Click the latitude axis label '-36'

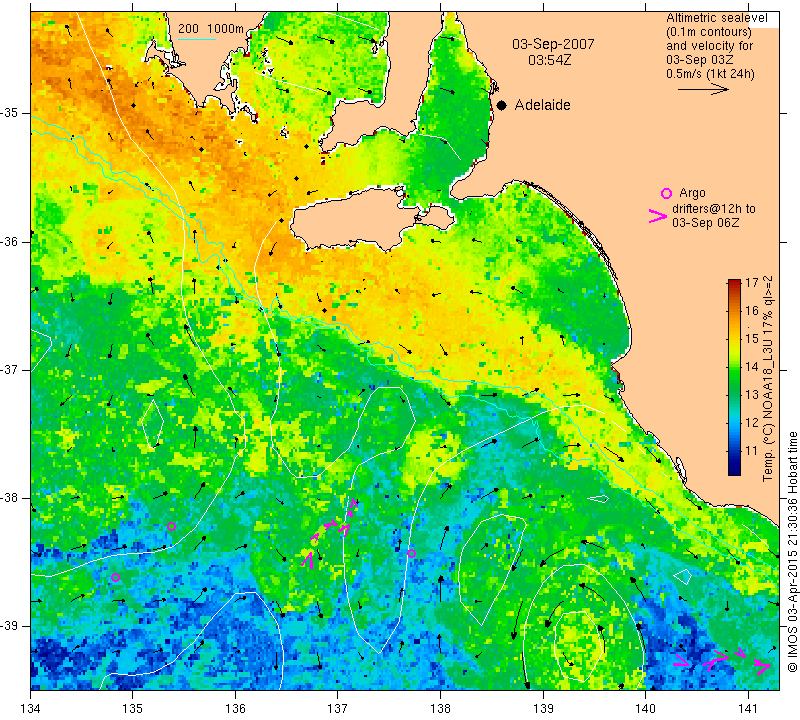point(10,241)
